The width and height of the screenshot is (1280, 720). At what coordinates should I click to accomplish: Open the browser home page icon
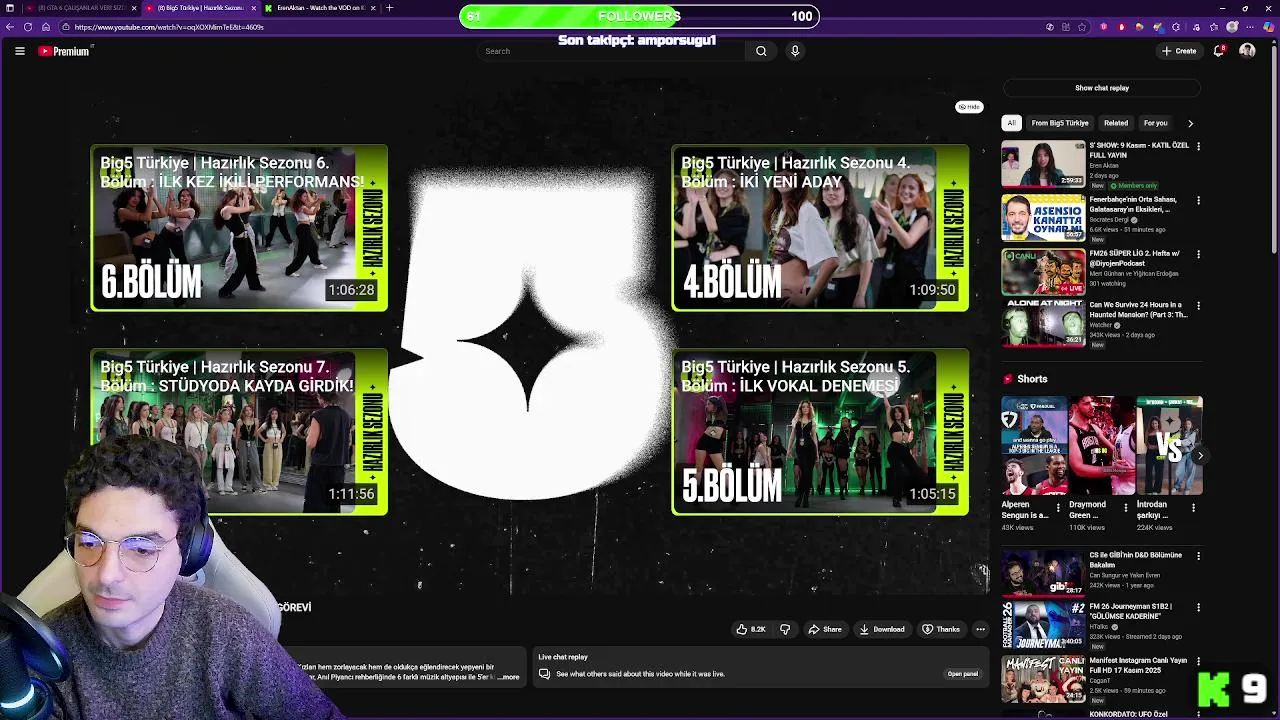(x=46, y=27)
